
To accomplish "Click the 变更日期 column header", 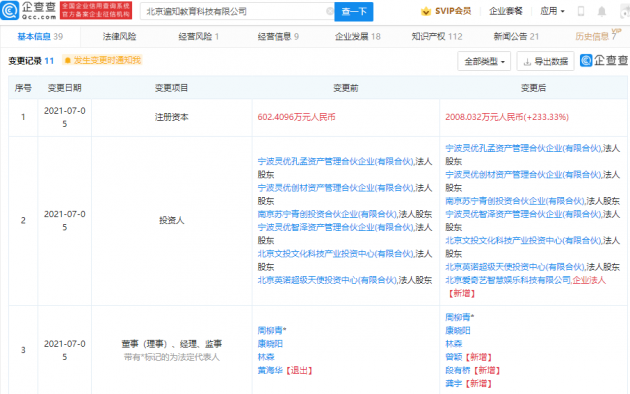I will coord(64,88).
